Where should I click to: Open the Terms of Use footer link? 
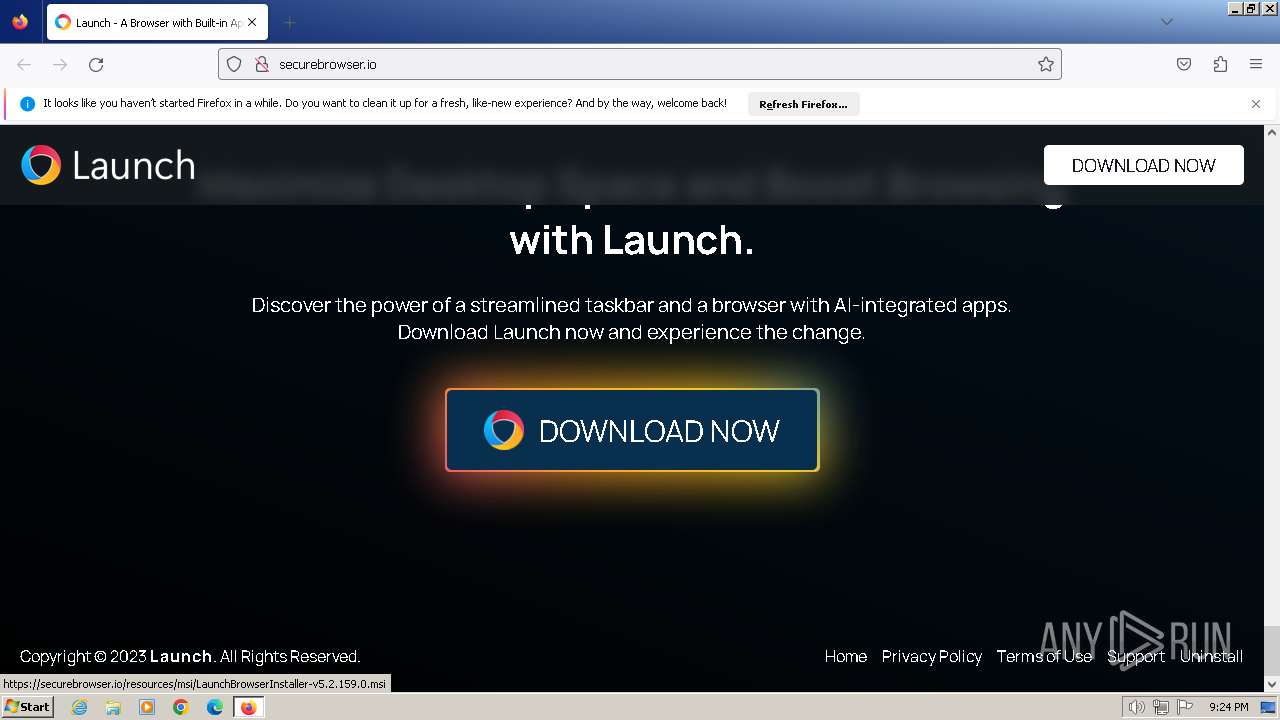click(1044, 656)
